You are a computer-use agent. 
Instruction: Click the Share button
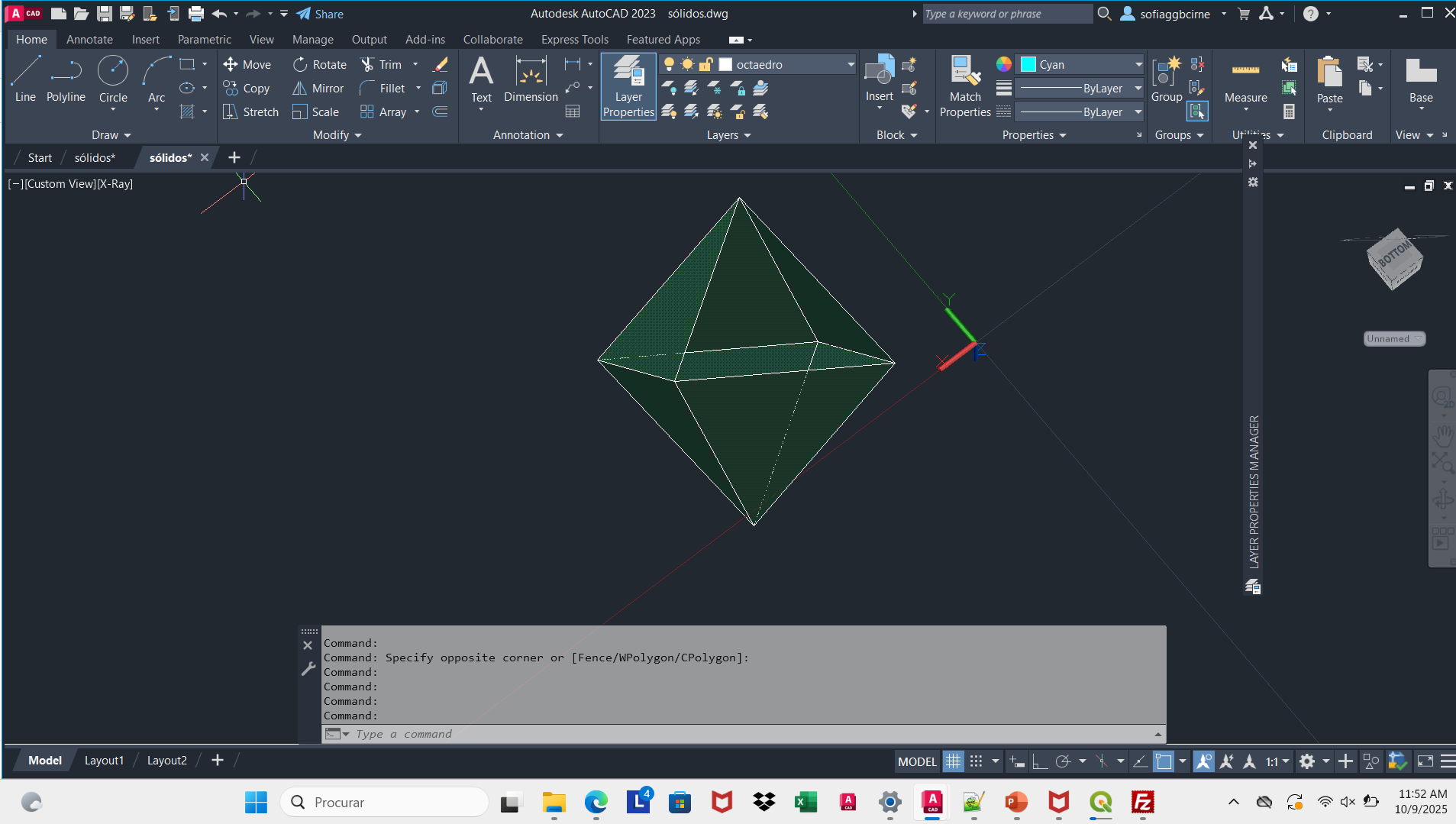pyautogui.click(x=320, y=14)
